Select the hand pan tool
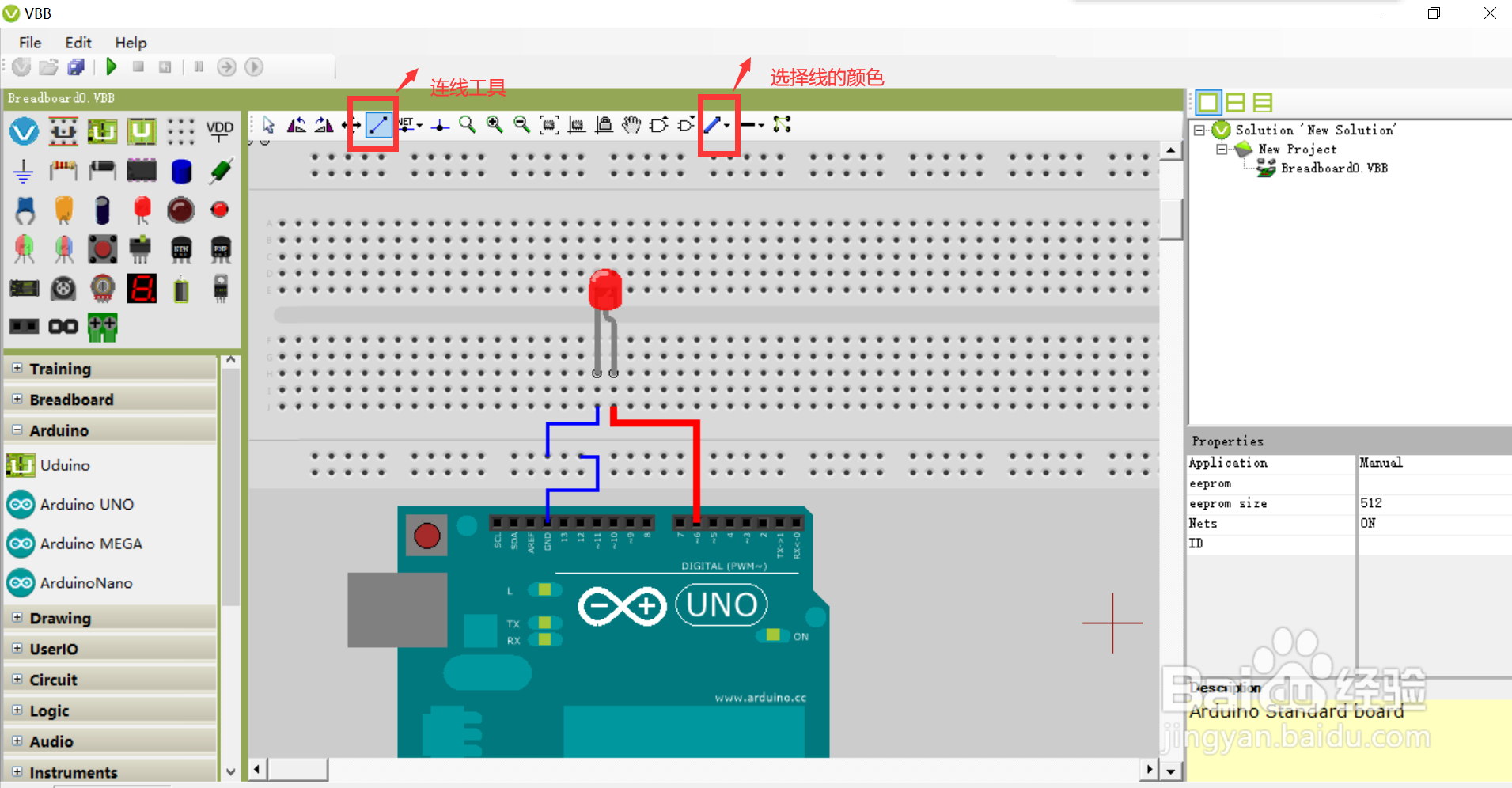This screenshot has width=1512, height=788. [631, 124]
